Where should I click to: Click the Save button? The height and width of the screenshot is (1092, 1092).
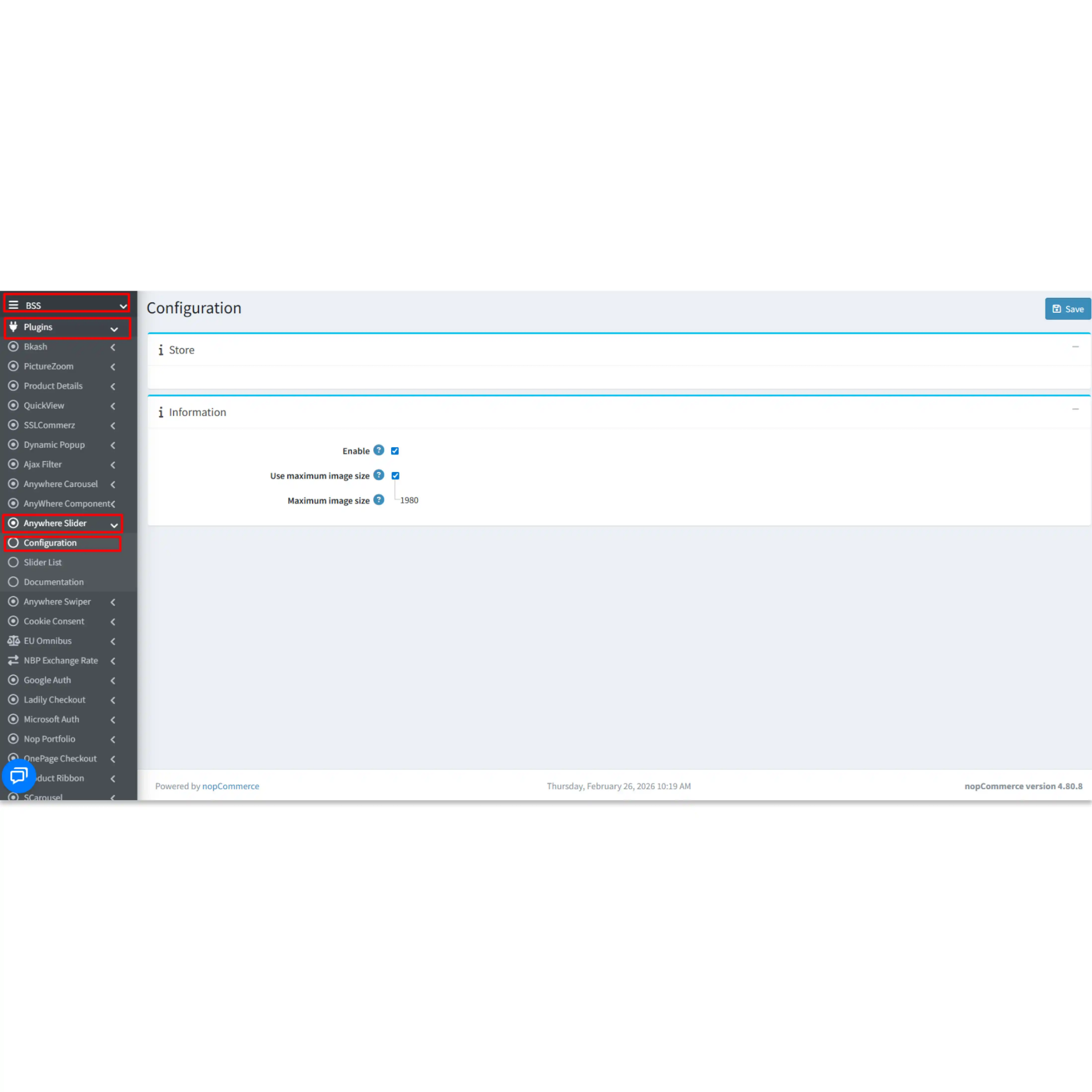click(1067, 309)
